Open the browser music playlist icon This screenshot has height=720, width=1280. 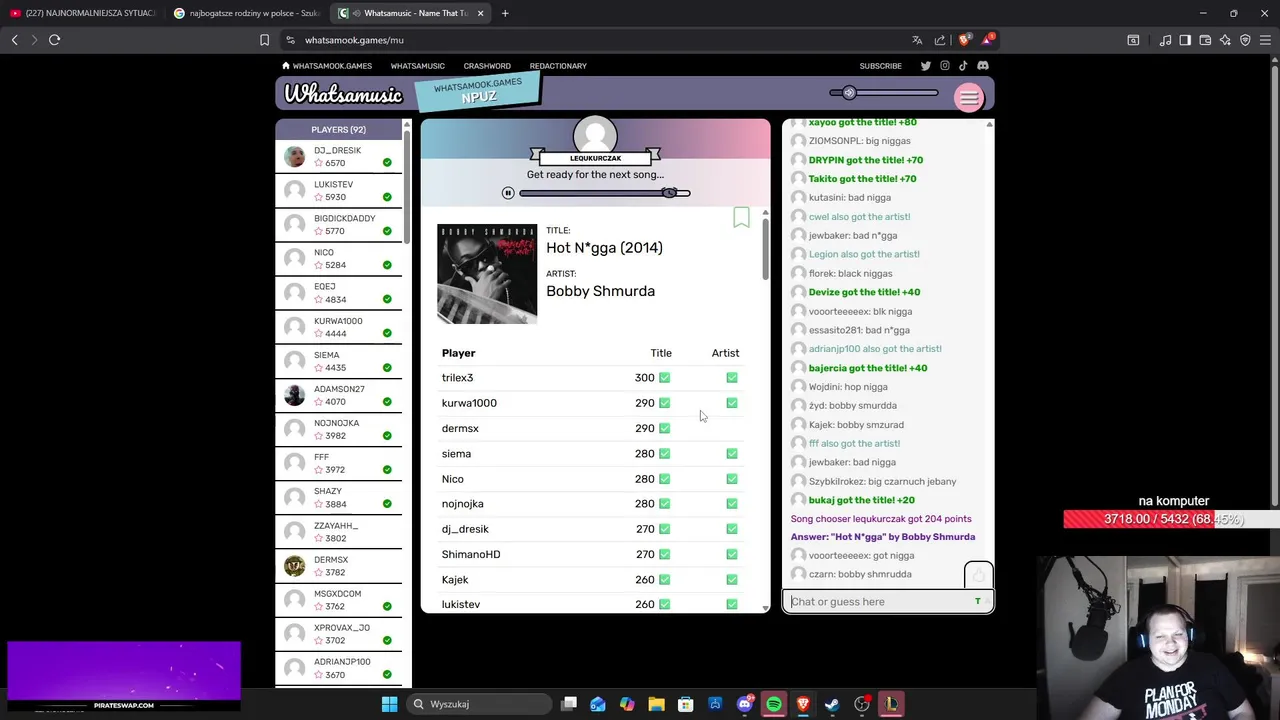(x=1165, y=40)
